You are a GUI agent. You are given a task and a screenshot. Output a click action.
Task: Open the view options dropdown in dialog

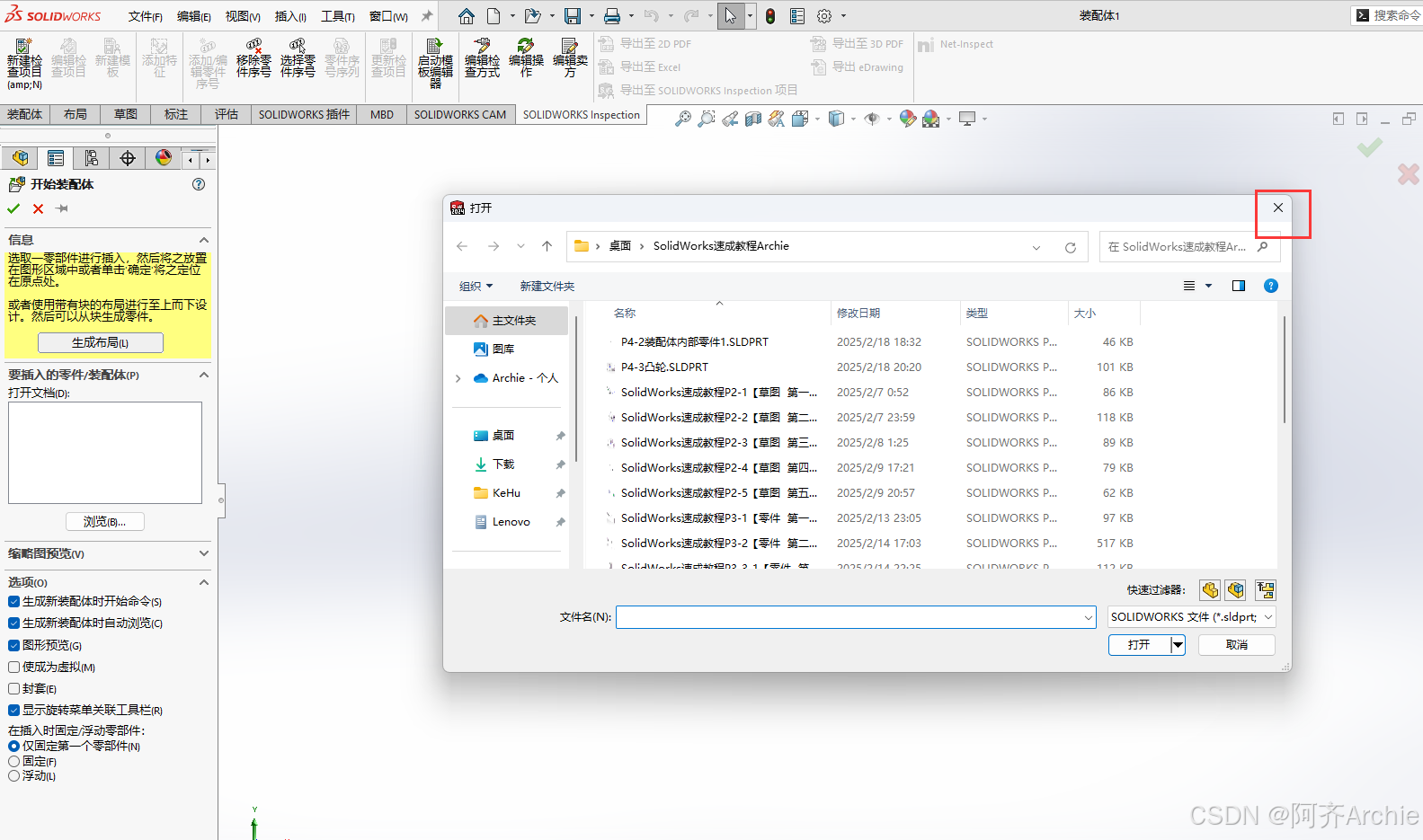(1209, 286)
